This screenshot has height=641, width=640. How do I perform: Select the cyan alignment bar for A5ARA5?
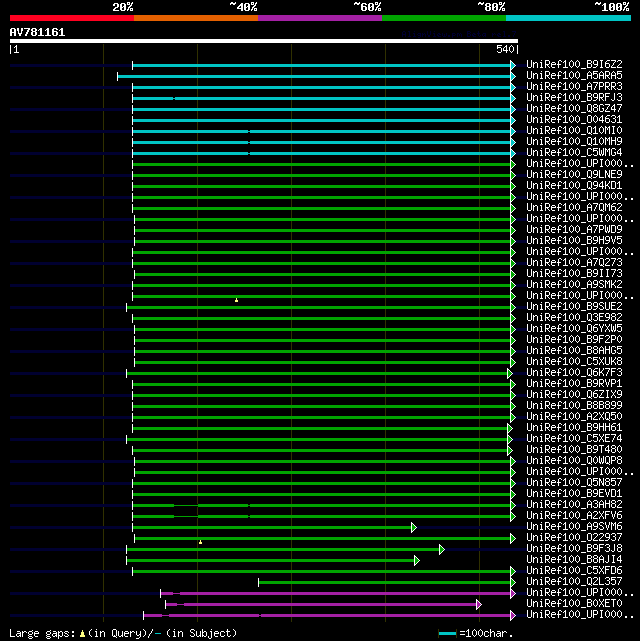coord(314,76)
